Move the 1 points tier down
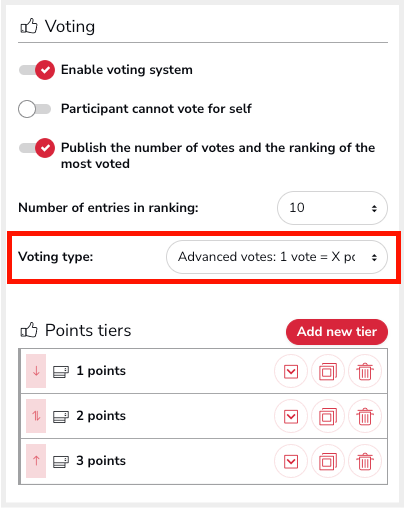 36,371
